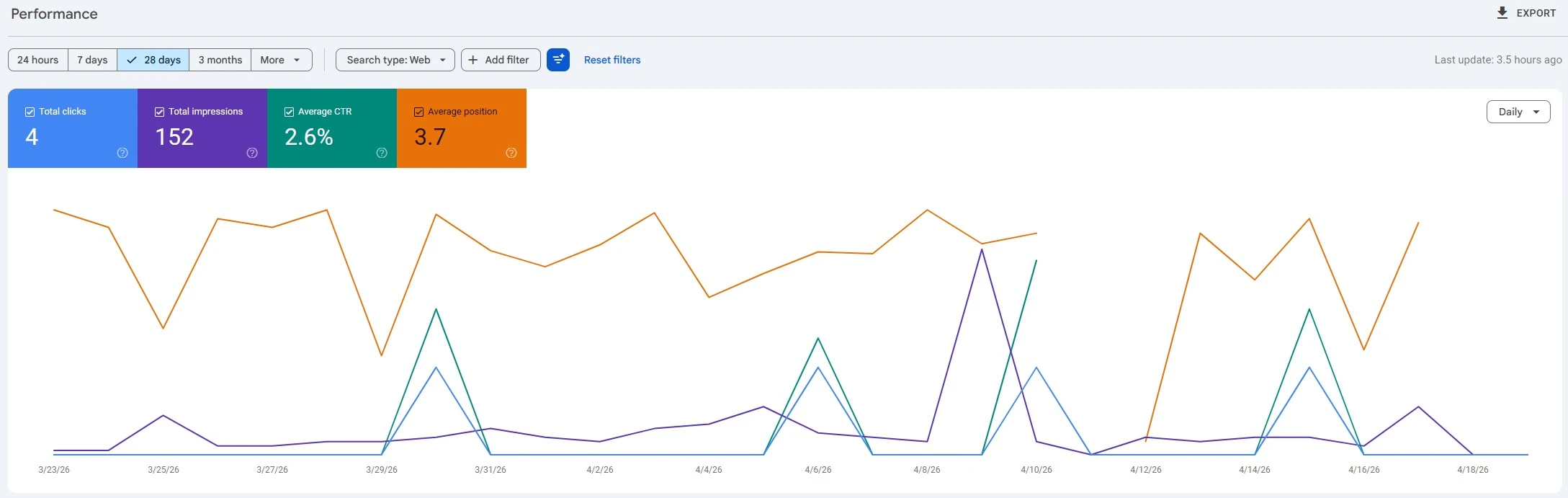Click the 4/10/26 axis date label
1568x498 pixels.
point(1036,470)
